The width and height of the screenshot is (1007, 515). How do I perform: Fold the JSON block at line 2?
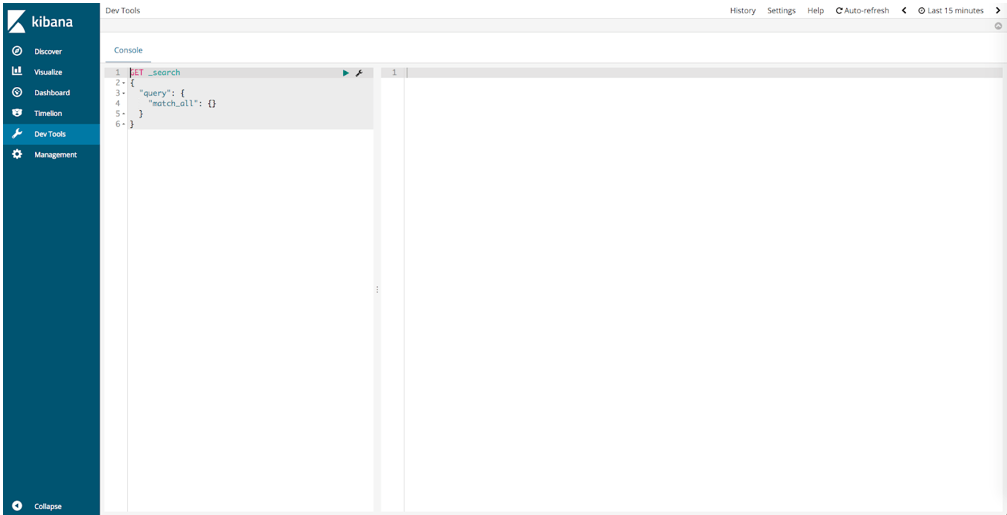tap(123, 83)
